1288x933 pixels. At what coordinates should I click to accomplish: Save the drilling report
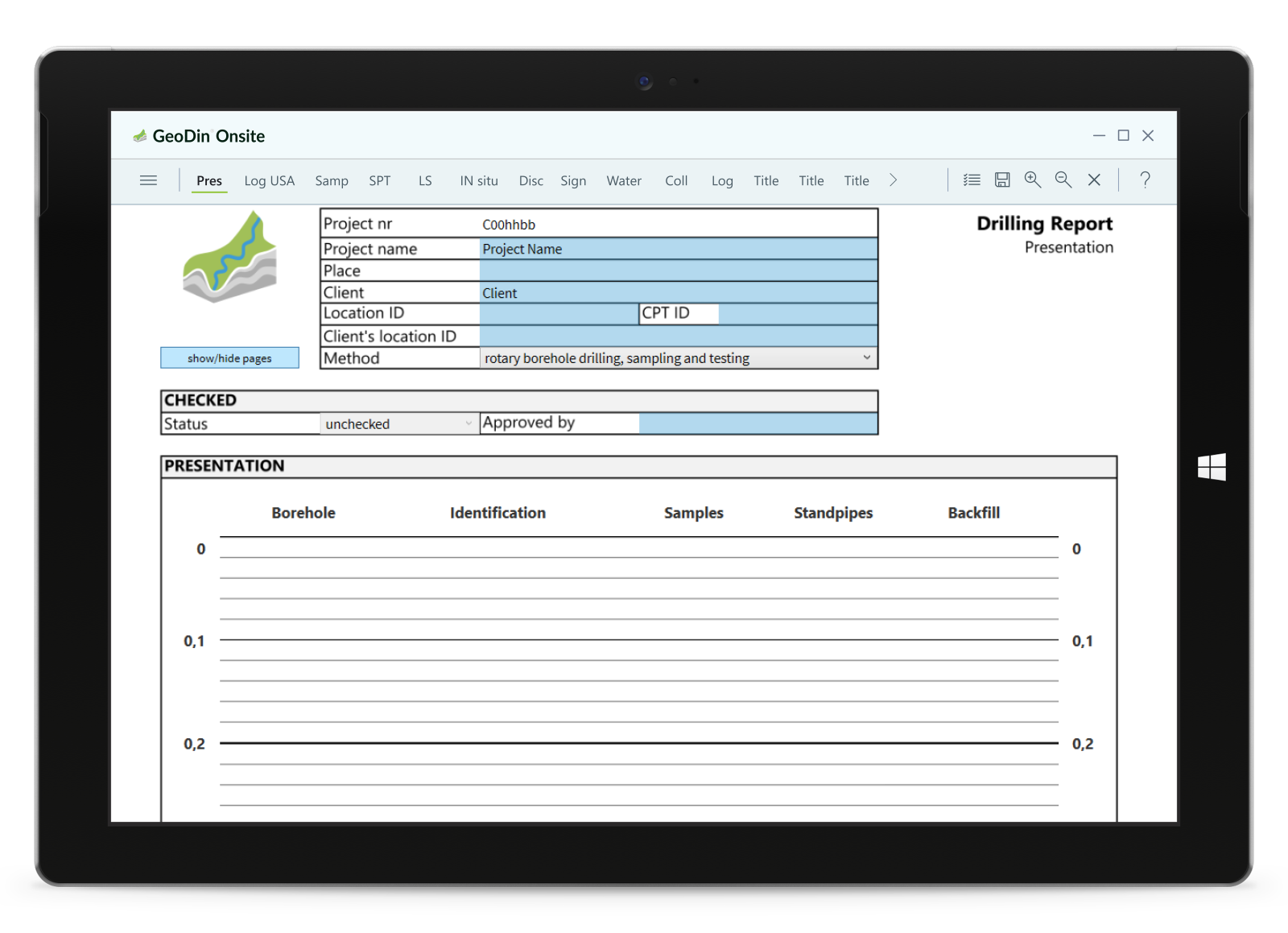point(1002,180)
